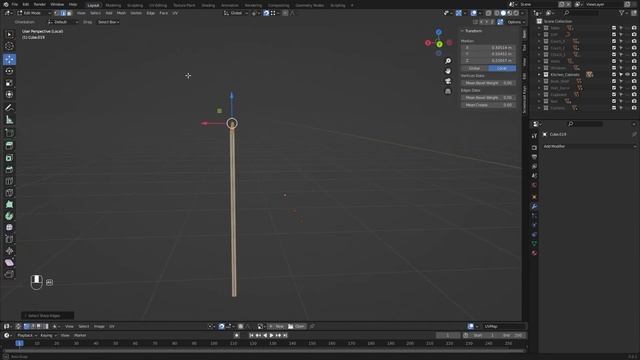This screenshot has height=360, width=640.
Task: Open the Mesh menu in viewport header
Action: click(x=121, y=13)
